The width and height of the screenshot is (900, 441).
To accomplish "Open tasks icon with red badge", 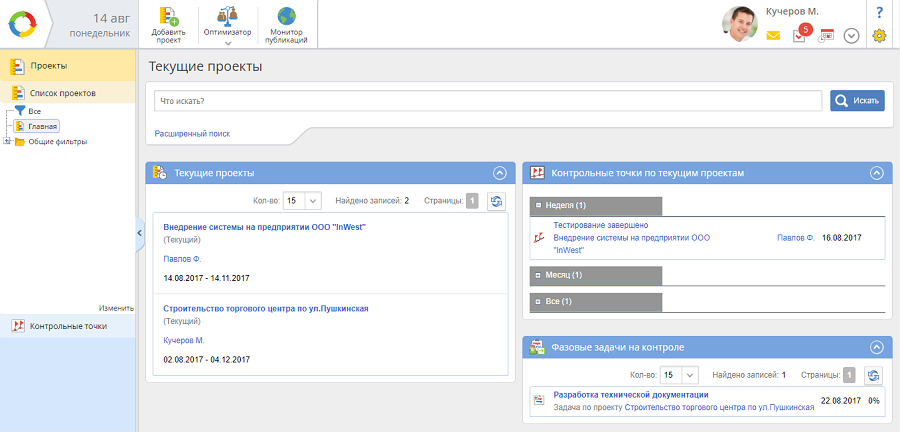I will coord(800,34).
